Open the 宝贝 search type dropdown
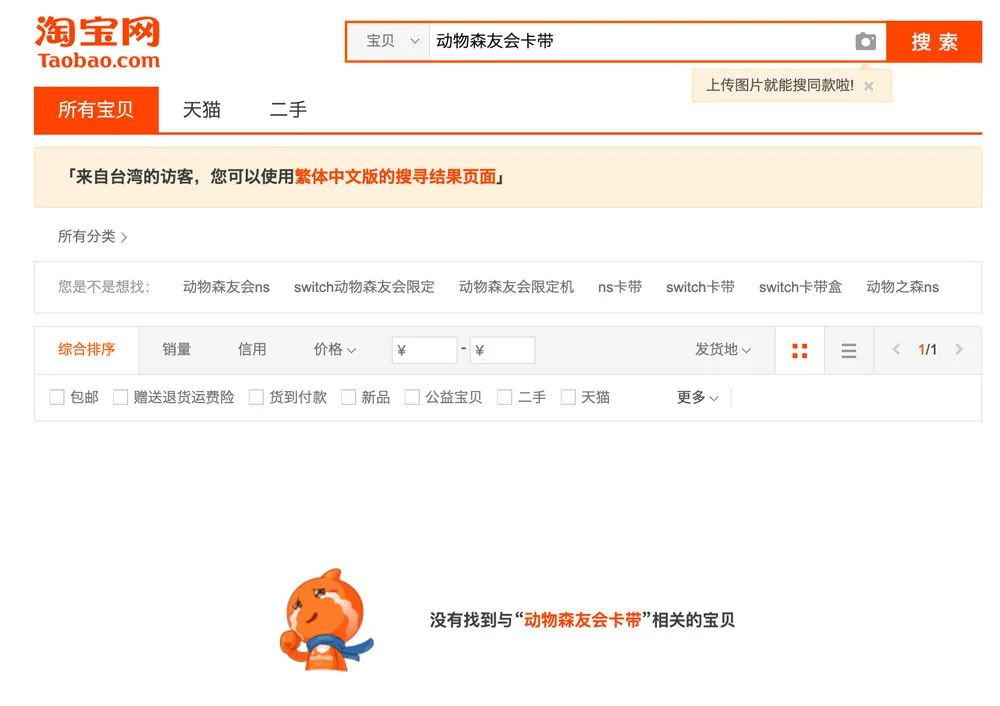 (389, 41)
